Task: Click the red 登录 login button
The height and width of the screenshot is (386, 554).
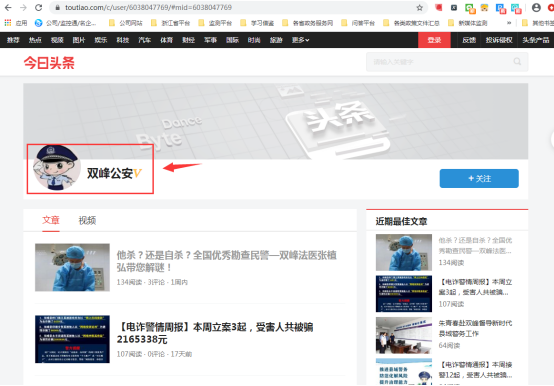Action: point(434,40)
